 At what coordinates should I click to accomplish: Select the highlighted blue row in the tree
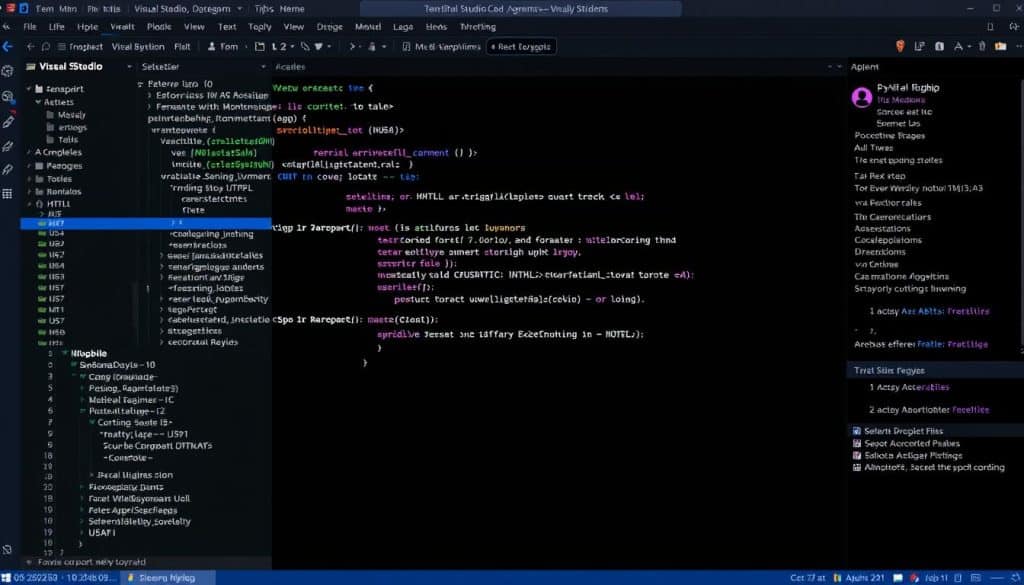click(146, 223)
